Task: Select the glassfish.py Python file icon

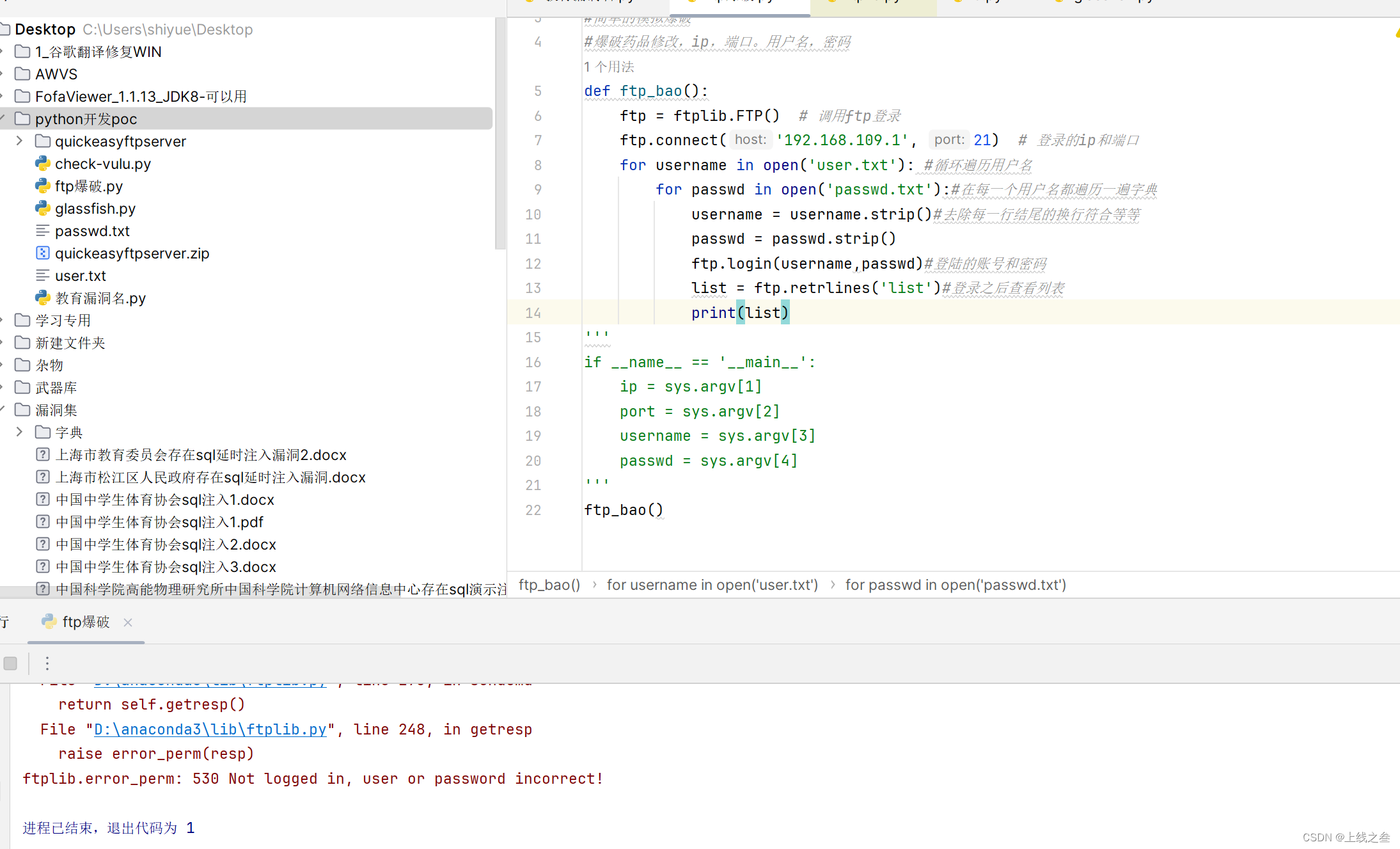Action: click(43, 209)
